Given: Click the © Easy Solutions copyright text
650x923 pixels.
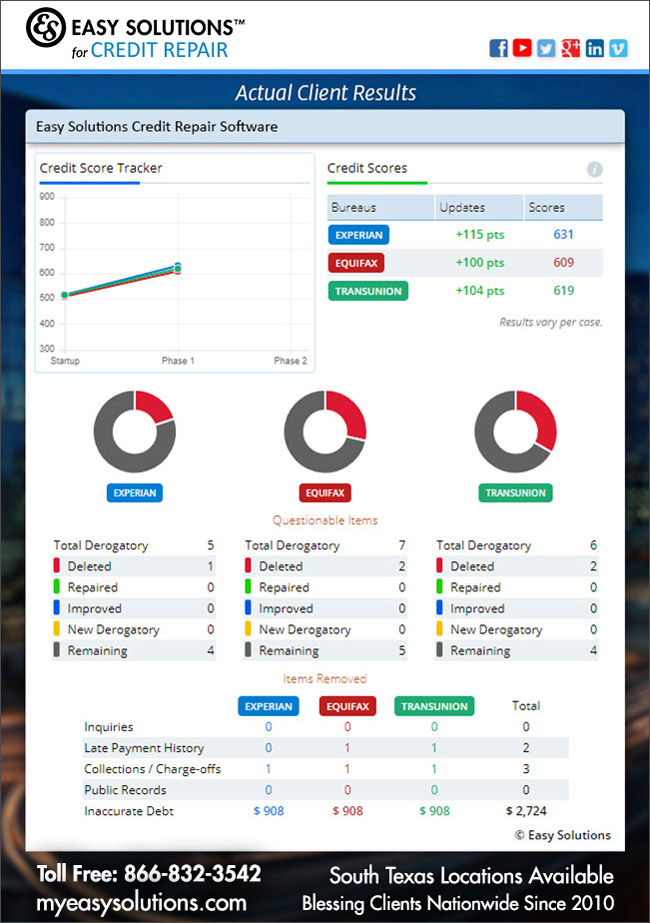Looking at the screenshot, I should pyautogui.click(x=563, y=835).
